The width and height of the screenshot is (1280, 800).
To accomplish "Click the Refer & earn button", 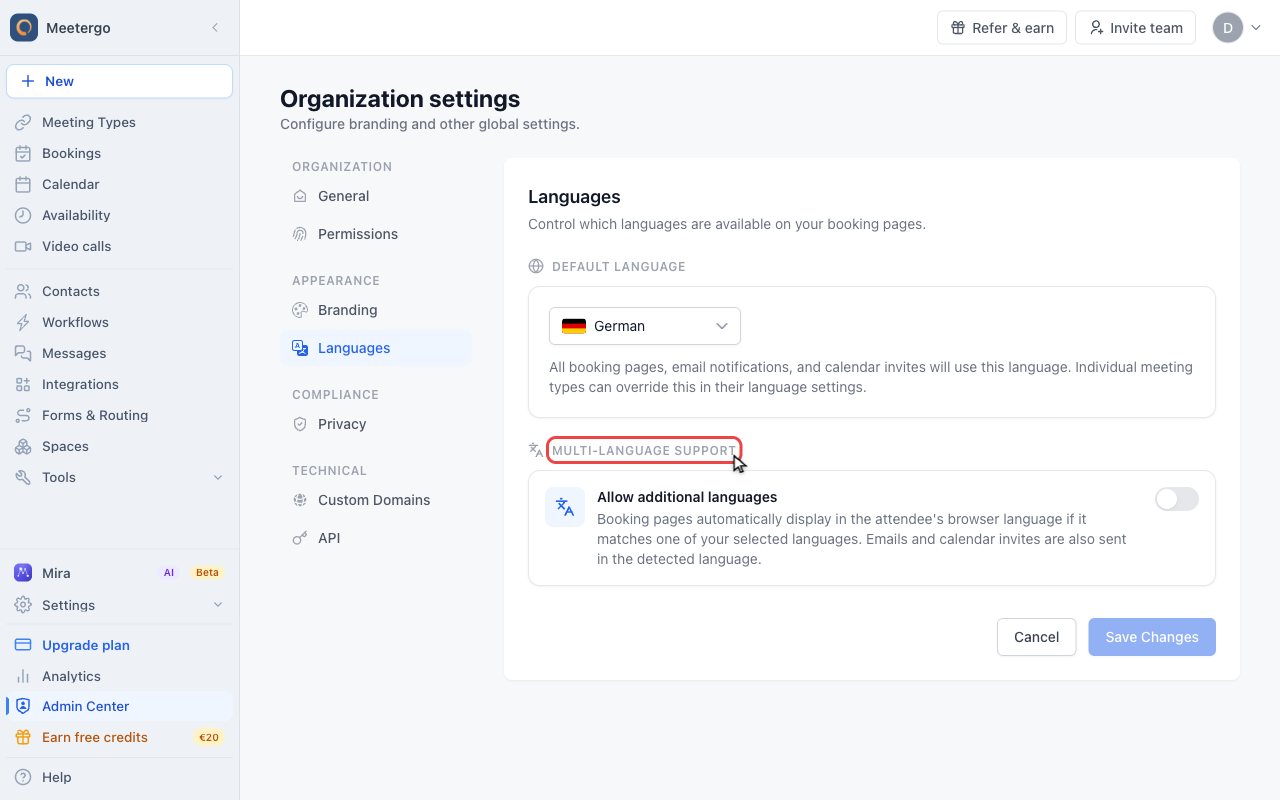I will point(1002,28).
